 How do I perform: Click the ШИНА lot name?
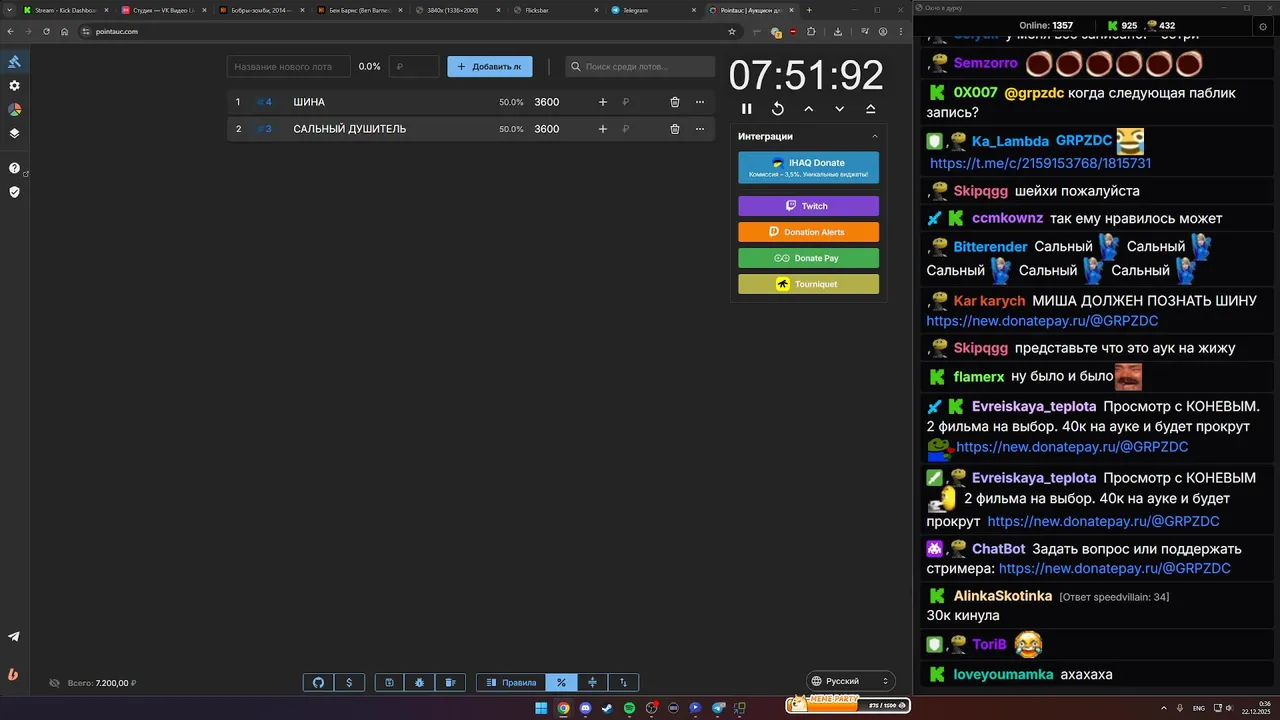click(309, 102)
